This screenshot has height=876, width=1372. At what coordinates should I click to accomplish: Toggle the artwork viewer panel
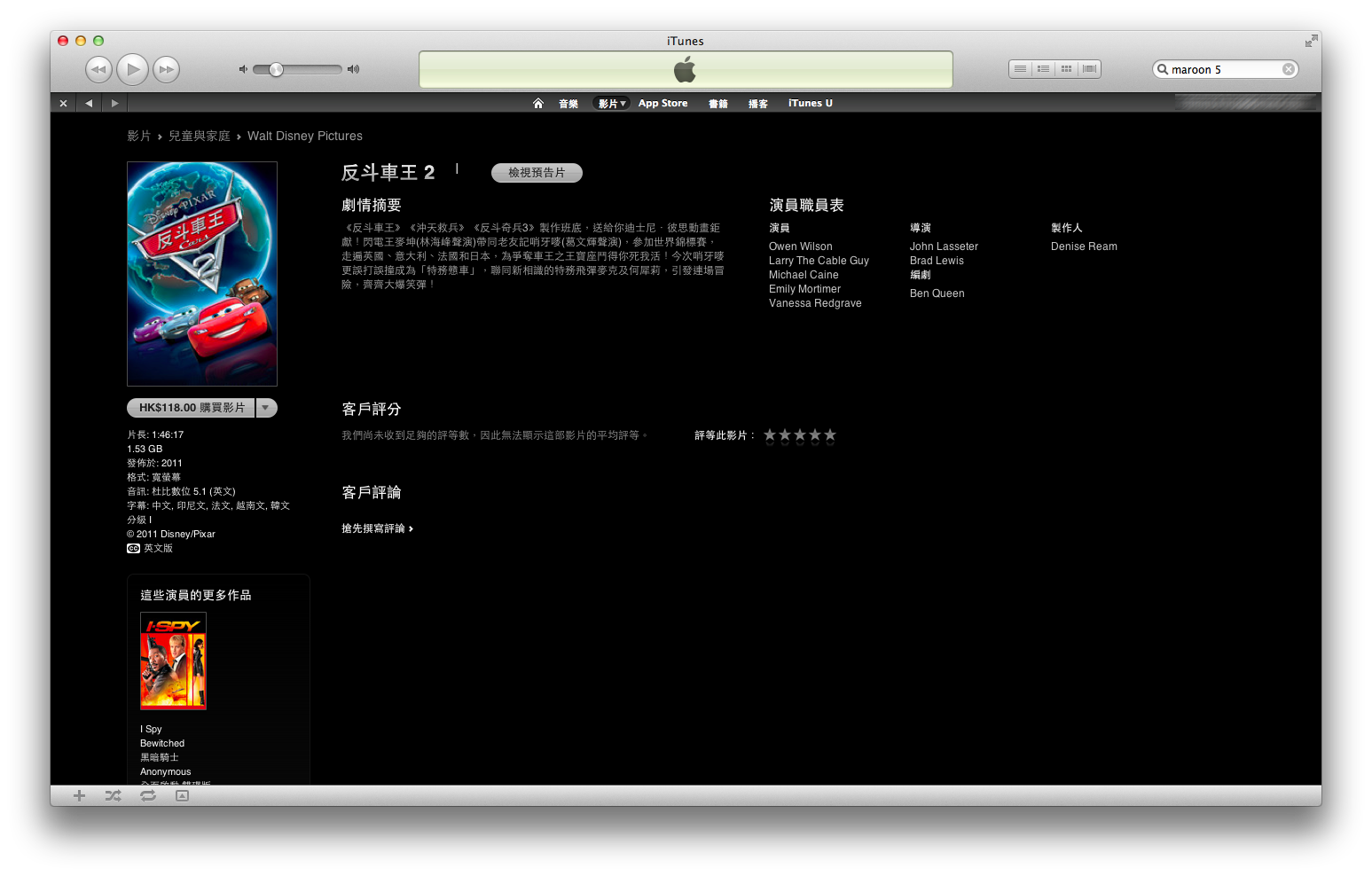pos(182,795)
